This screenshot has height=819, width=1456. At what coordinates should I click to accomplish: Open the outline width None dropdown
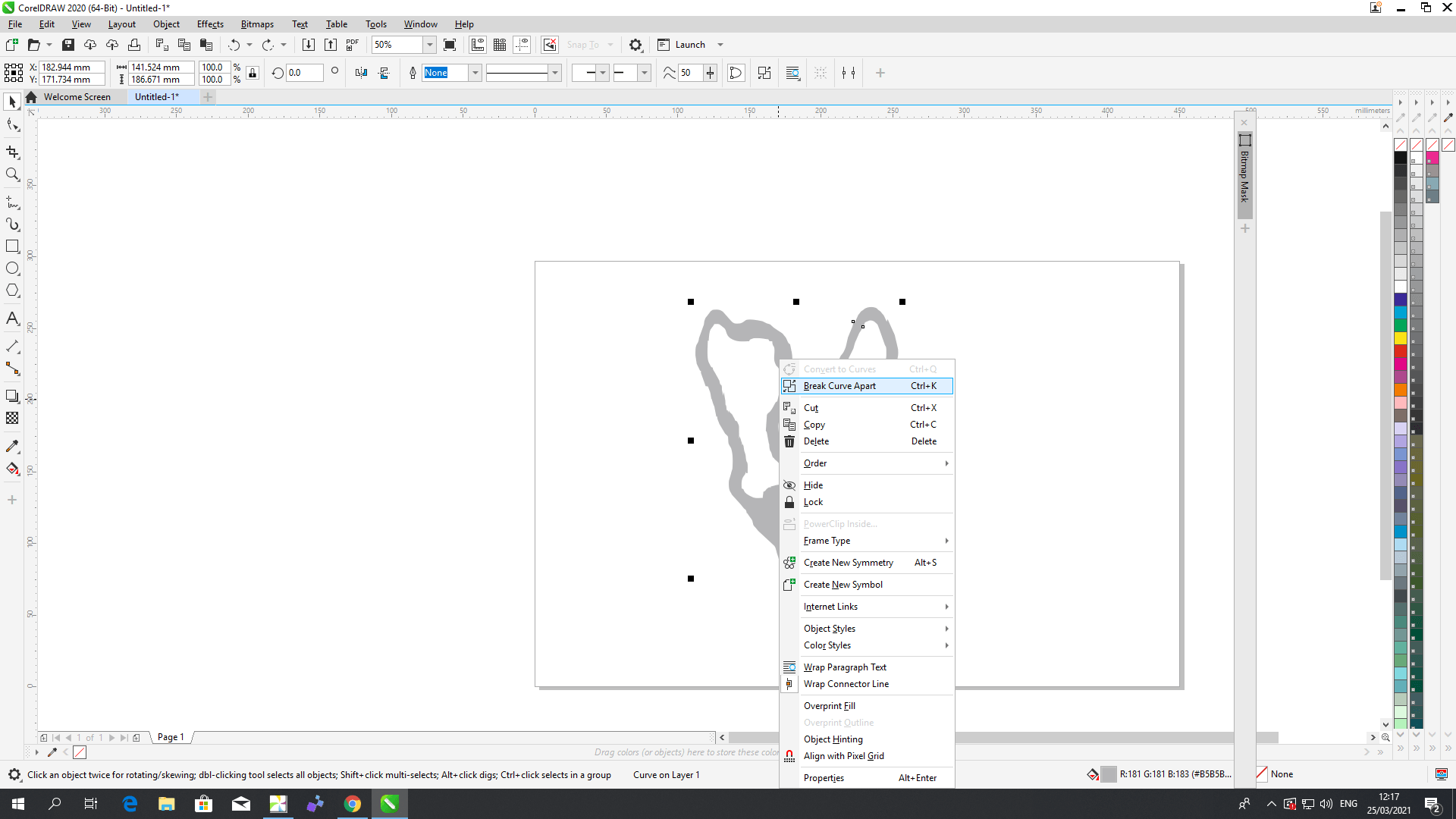coord(475,73)
